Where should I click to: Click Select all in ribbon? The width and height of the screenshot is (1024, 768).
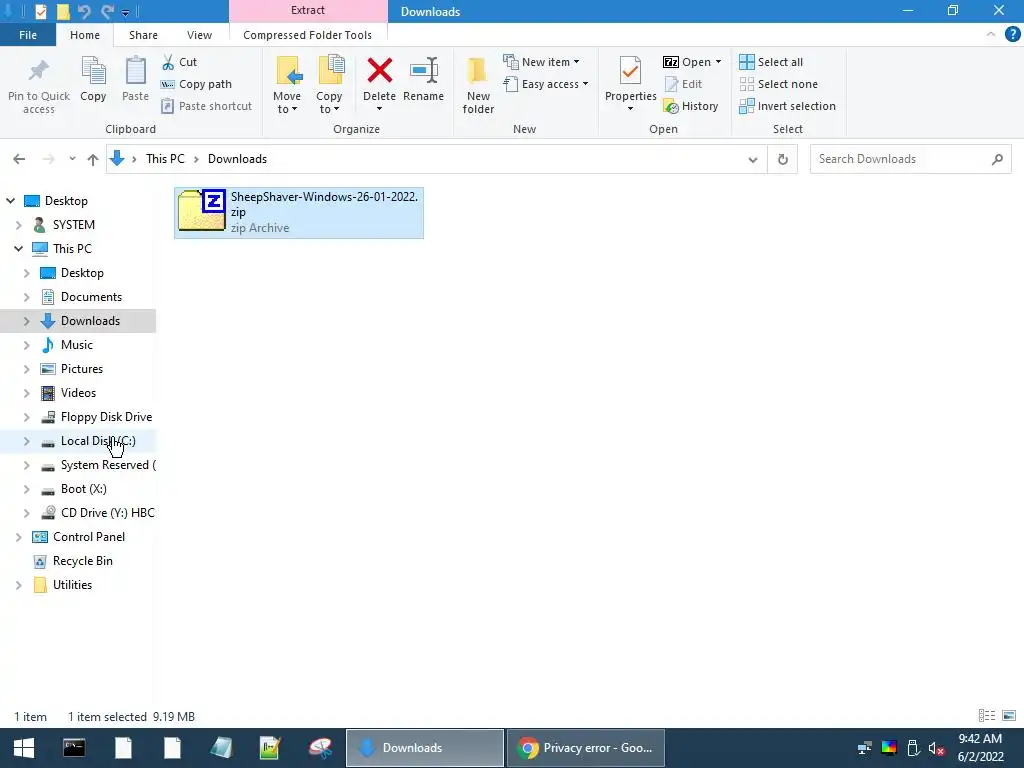[771, 62]
